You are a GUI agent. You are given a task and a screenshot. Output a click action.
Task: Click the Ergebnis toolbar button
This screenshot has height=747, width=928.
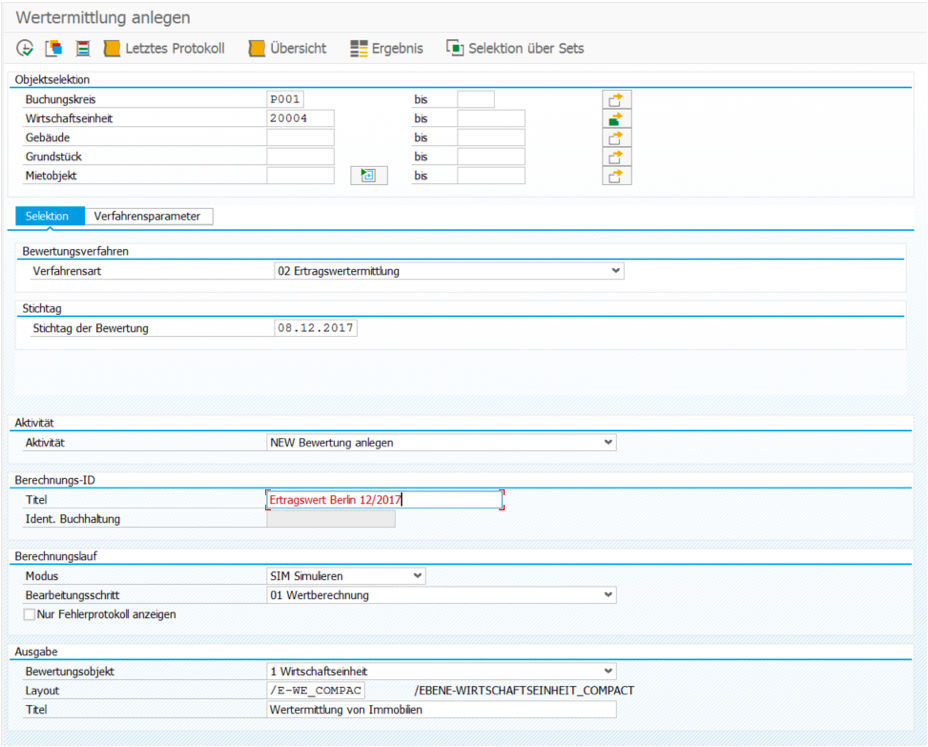(x=387, y=48)
